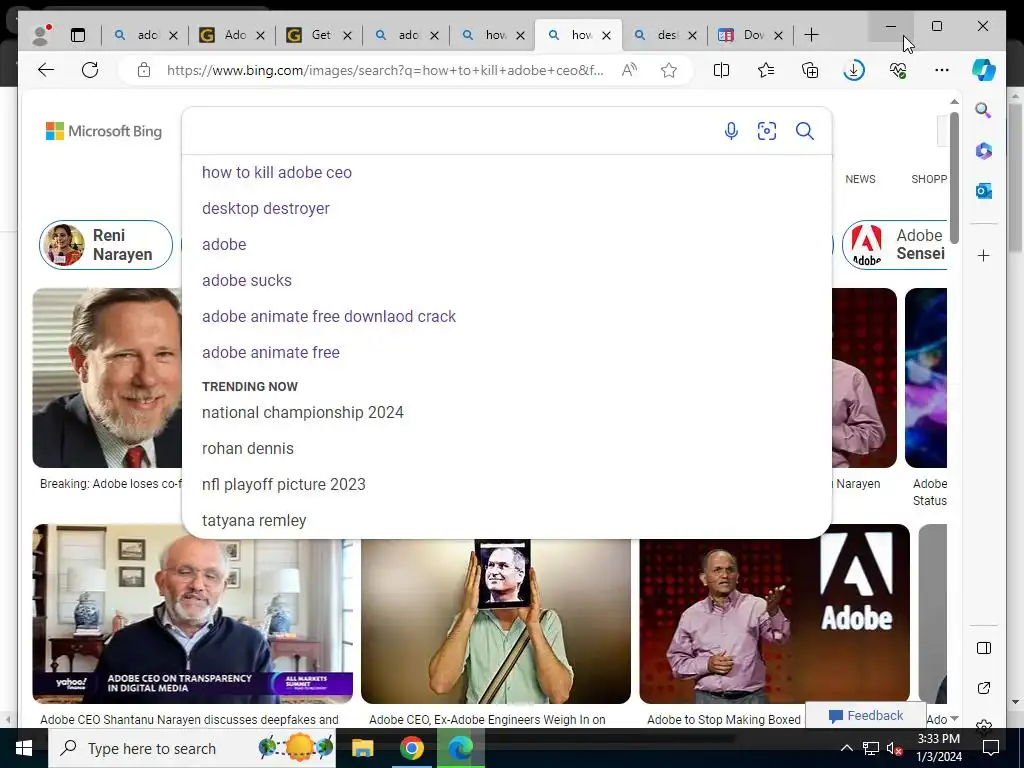Switch to the "Get" browser tab

[x=319, y=35]
